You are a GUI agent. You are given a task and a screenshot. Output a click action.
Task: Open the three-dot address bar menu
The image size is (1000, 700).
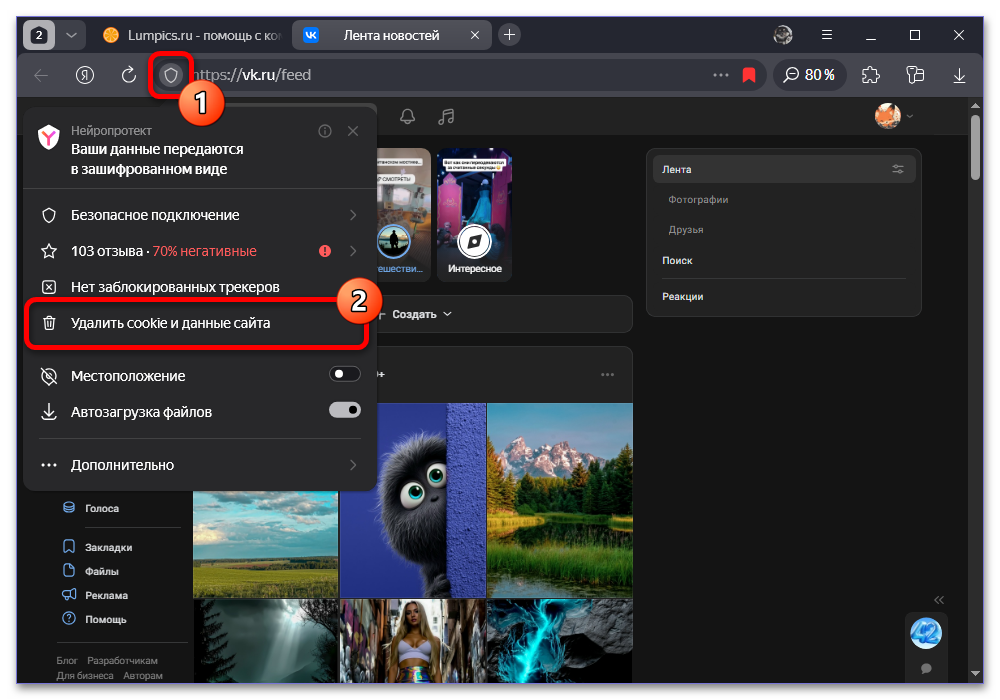click(721, 75)
